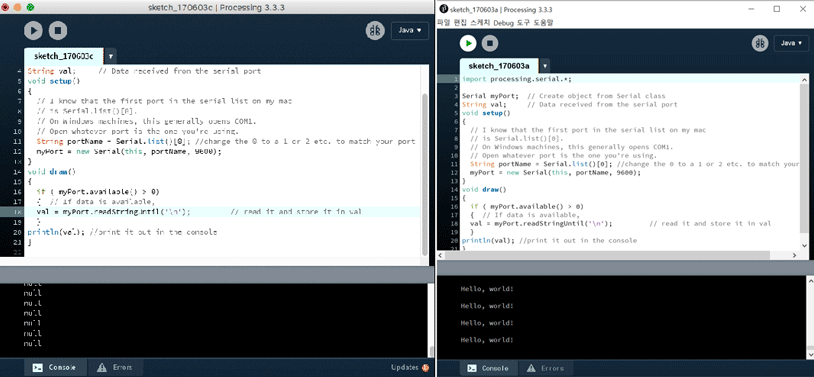
Task: Click the Updates notification in the left window
Action: point(410,367)
